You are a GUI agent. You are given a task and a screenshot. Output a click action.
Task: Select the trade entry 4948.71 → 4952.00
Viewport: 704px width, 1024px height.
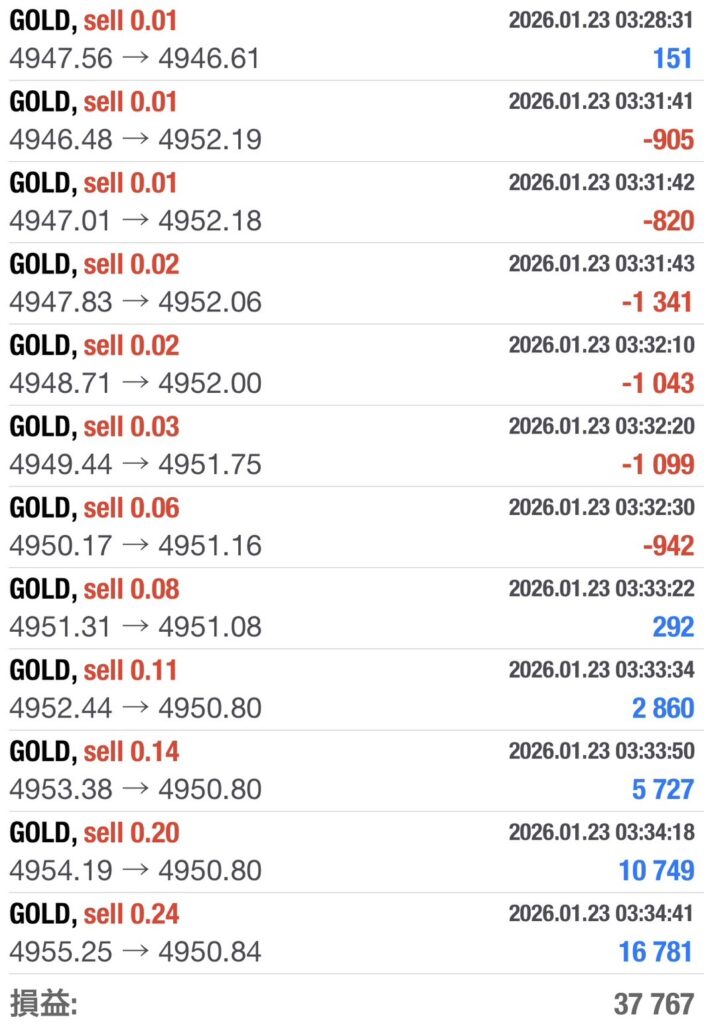point(135,383)
